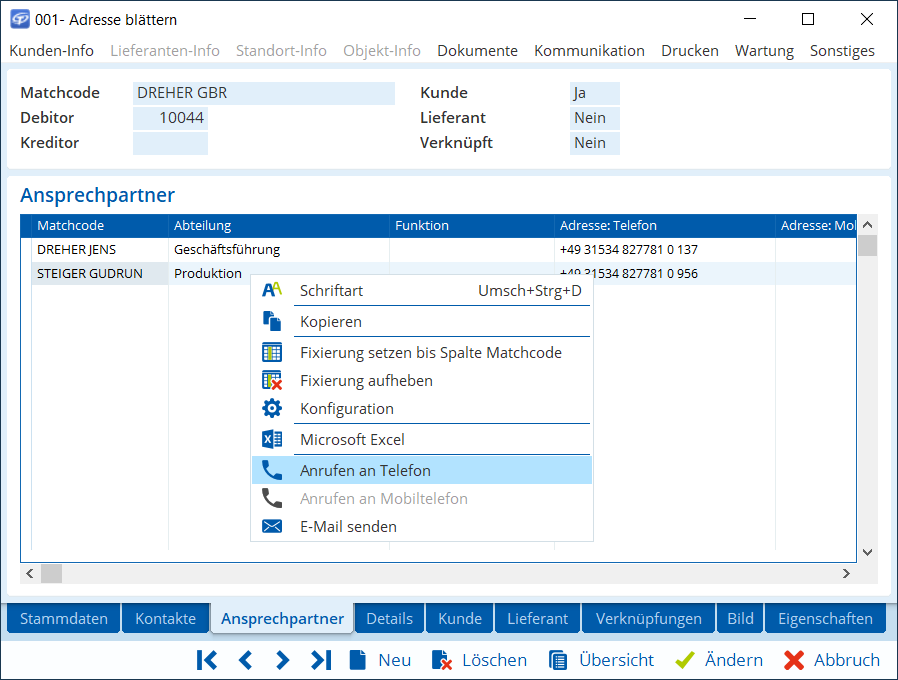Expand the Sonstiges menu
The width and height of the screenshot is (898, 680).
pos(842,50)
